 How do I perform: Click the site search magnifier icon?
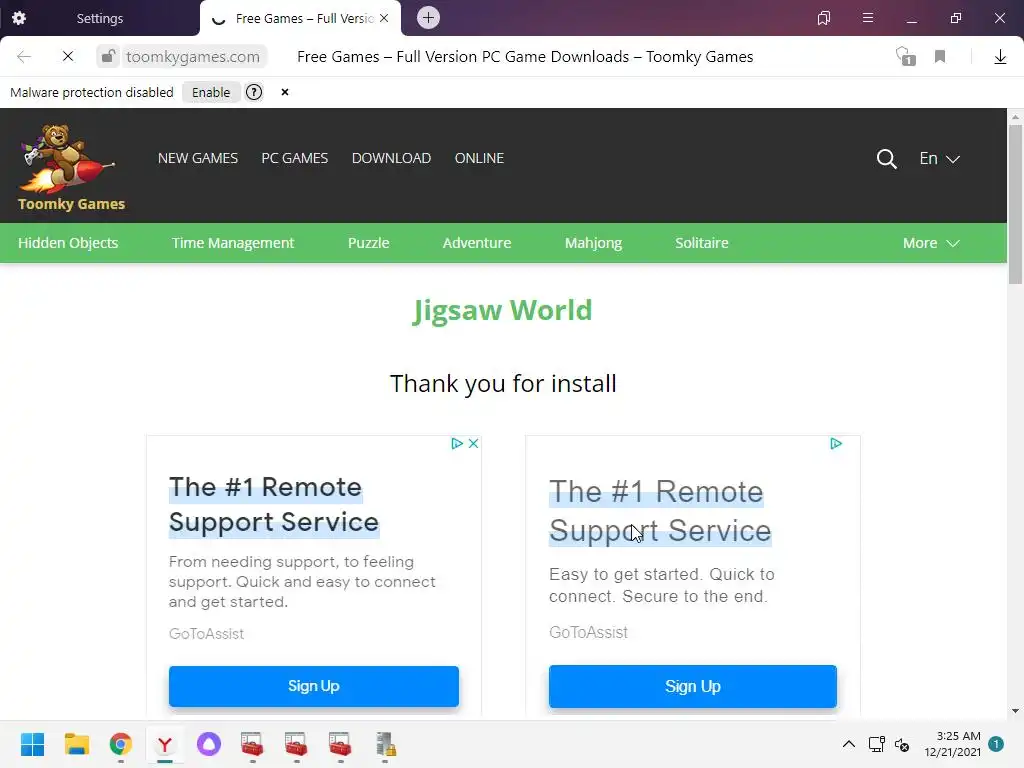[x=886, y=159]
